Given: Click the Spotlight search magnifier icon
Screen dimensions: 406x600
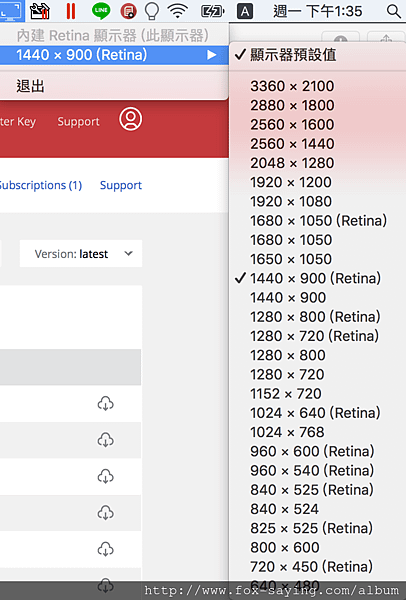Looking at the screenshot, I should (393, 11).
